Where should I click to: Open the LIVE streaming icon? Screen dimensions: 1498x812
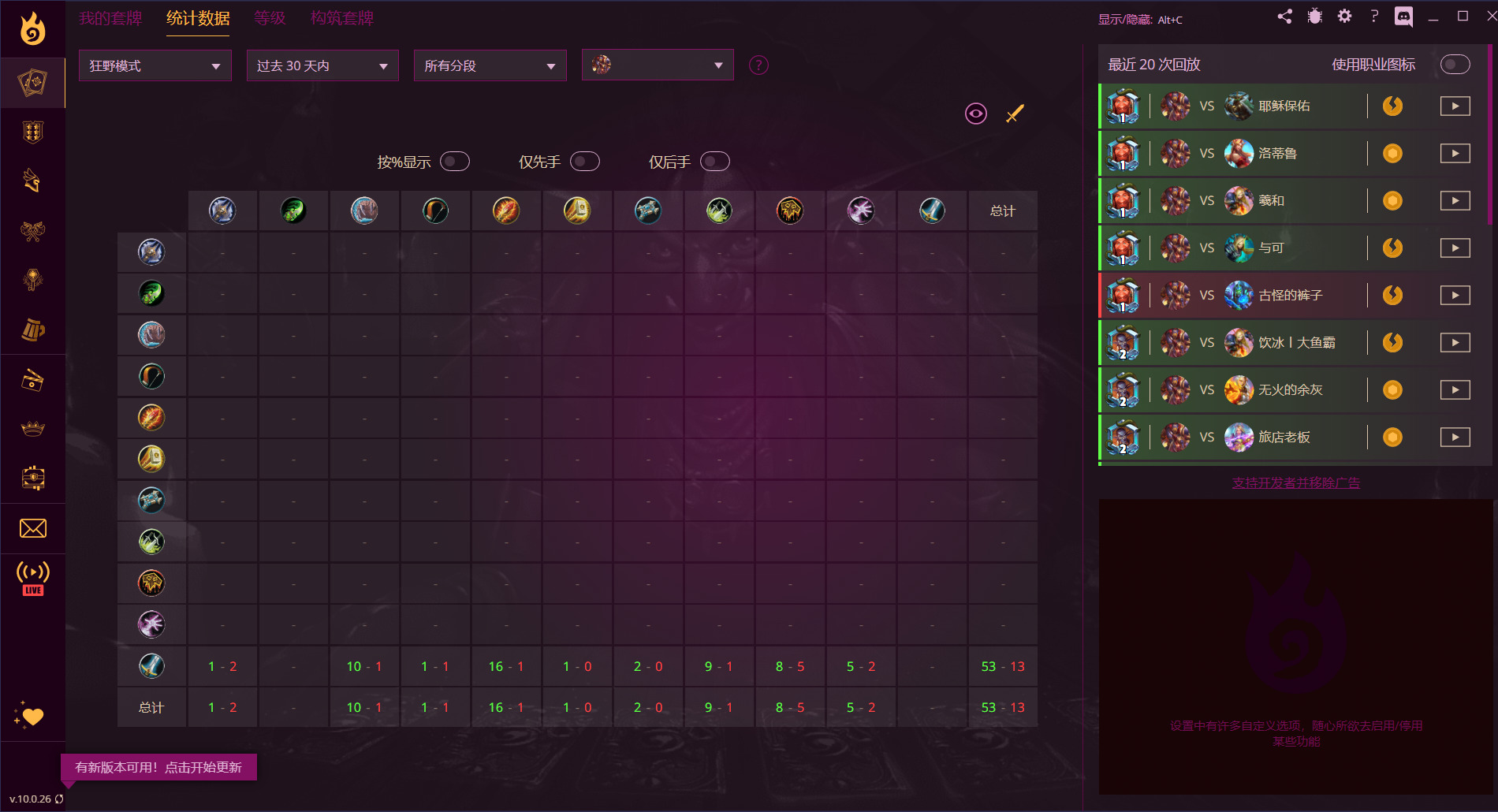pyautogui.click(x=32, y=578)
